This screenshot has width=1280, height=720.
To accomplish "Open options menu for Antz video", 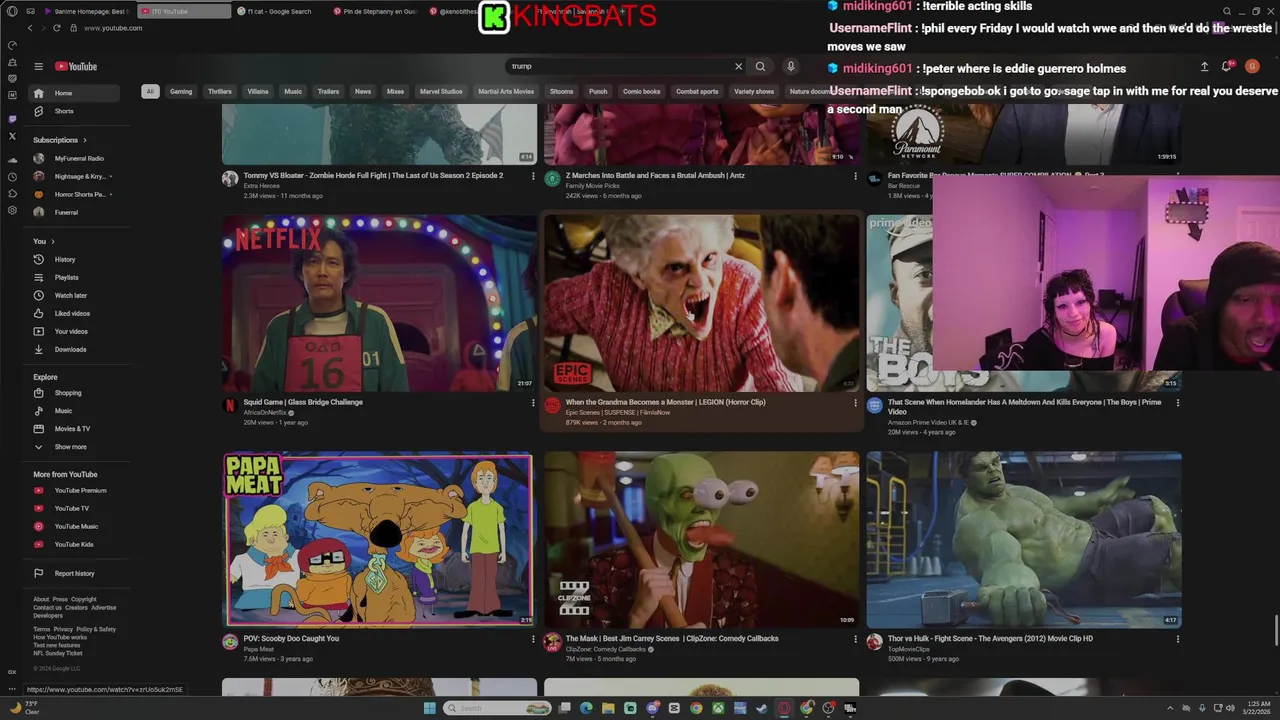I will click(x=855, y=176).
